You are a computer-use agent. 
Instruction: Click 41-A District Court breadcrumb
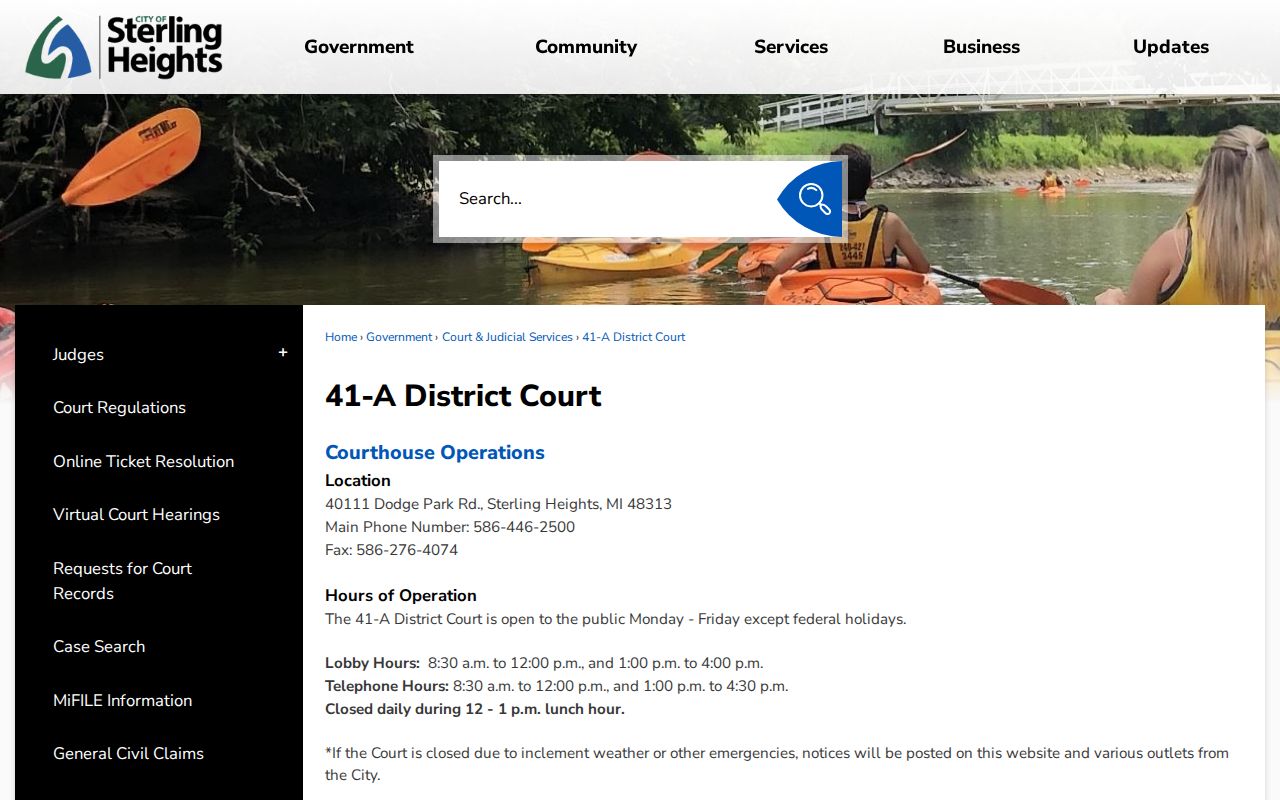tap(634, 337)
